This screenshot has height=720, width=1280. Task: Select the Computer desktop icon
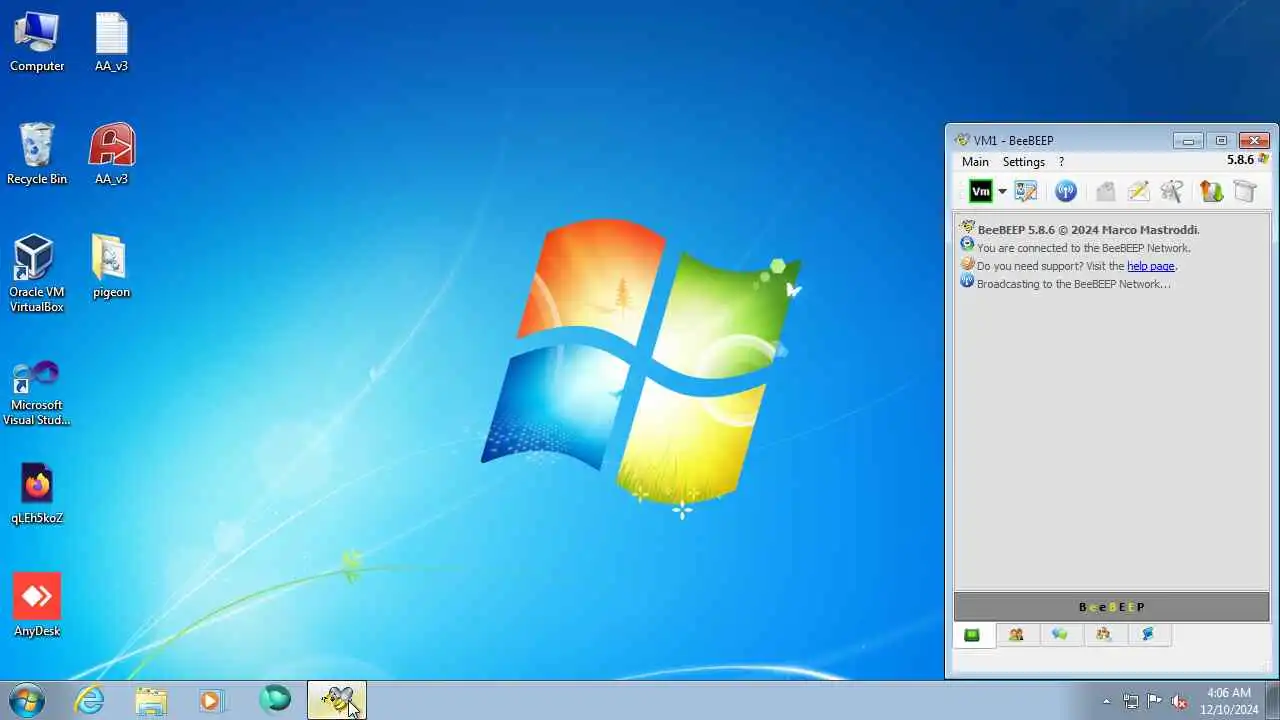[x=37, y=41]
